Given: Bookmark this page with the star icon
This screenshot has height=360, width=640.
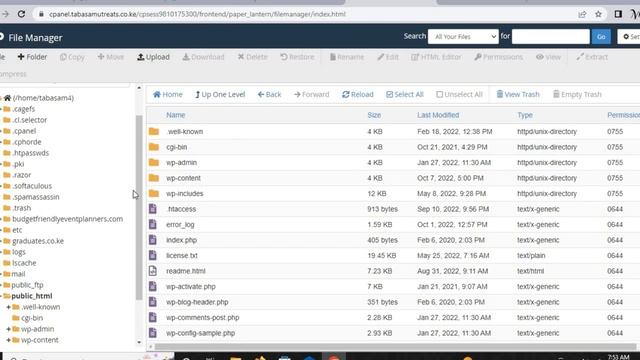Looking at the screenshot, I should [x=598, y=14].
